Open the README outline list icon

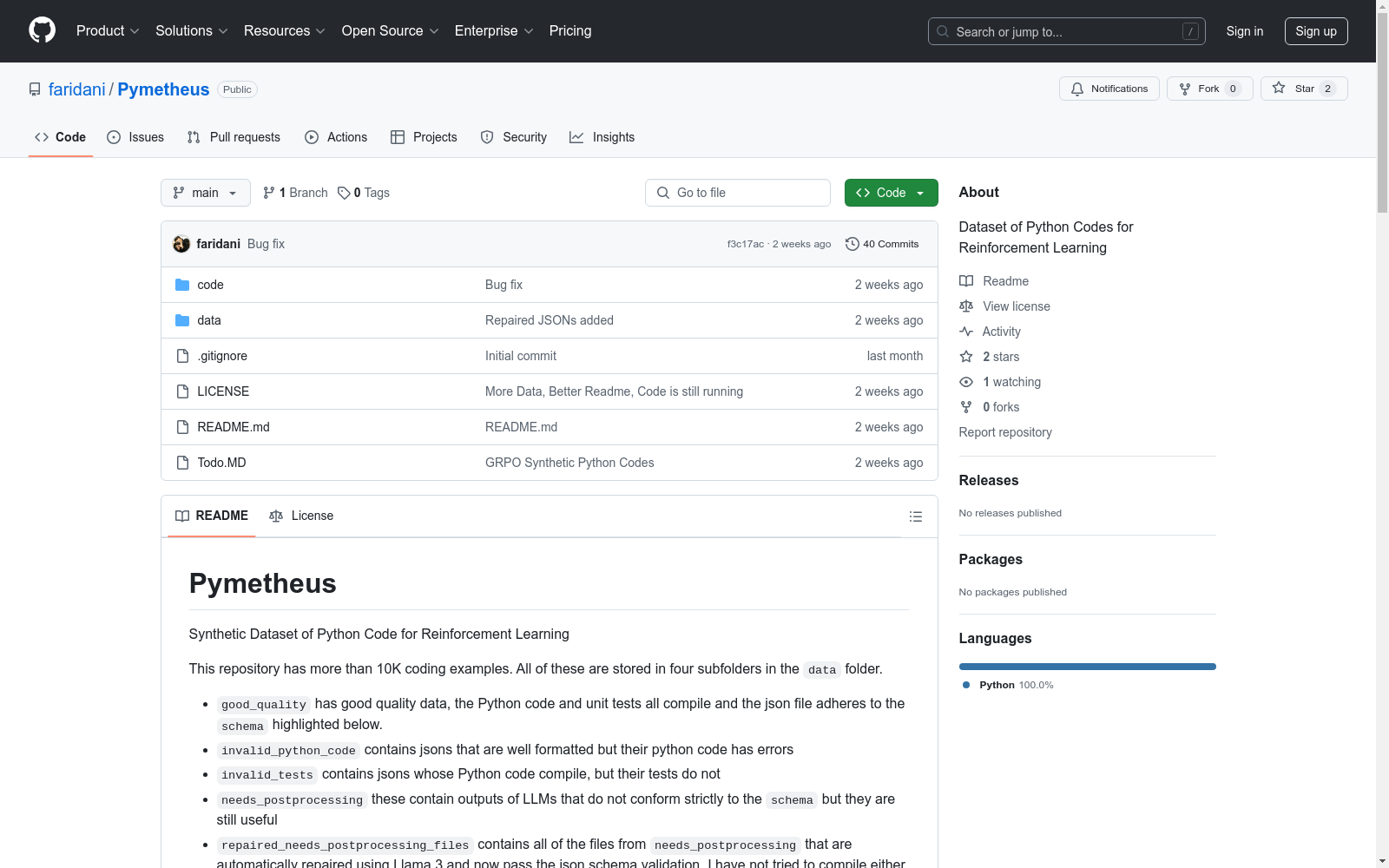click(x=916, y=516)
